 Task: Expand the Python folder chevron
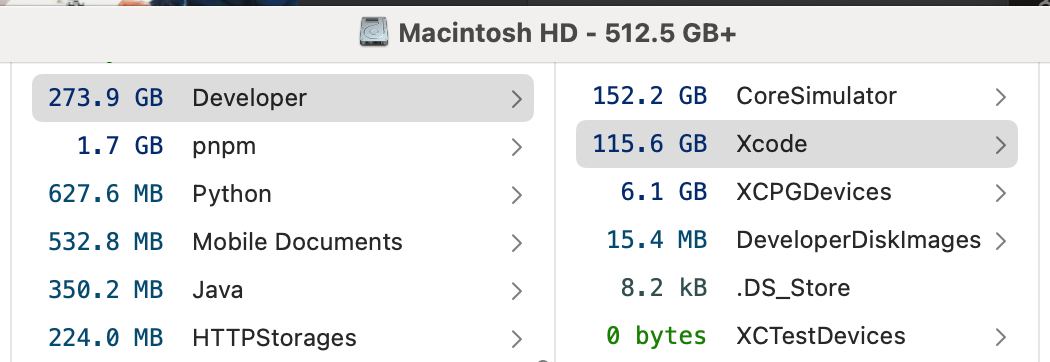click(x=516, y=195)
